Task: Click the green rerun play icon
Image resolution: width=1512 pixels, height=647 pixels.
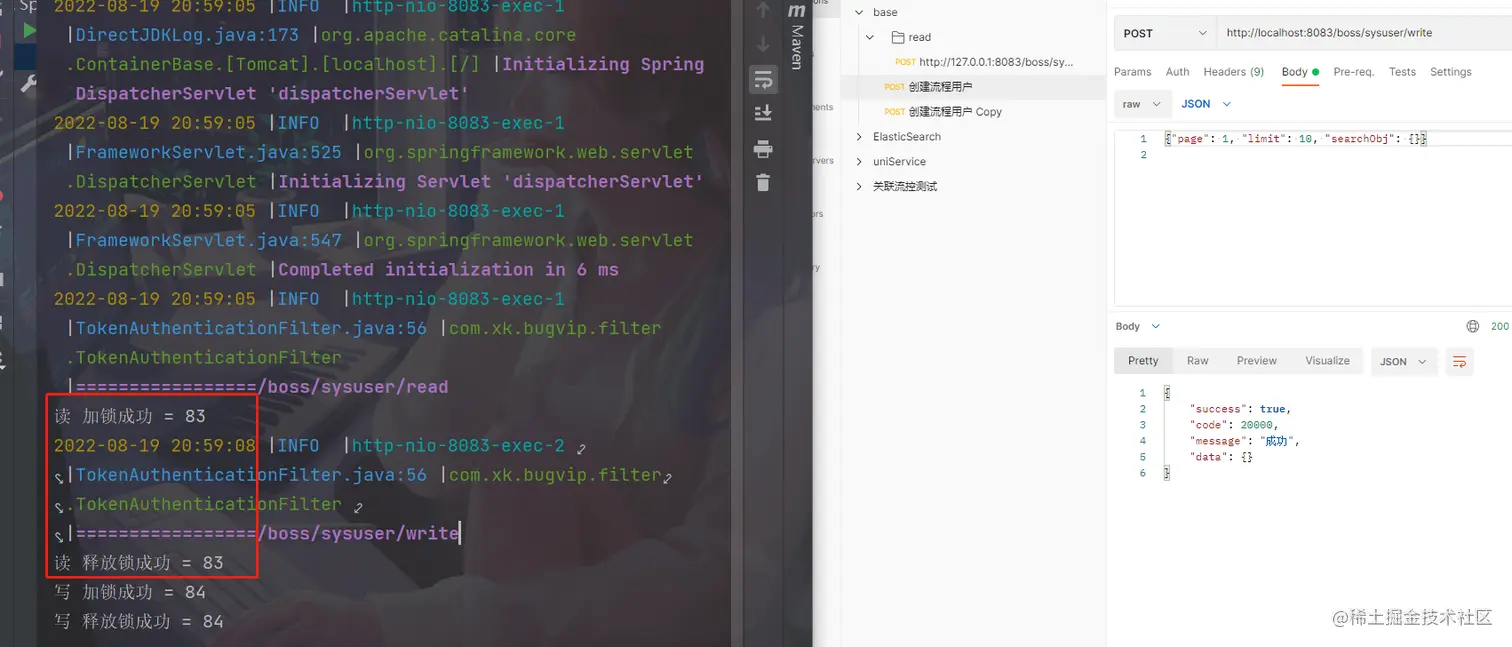Action: pyautogui.click(x=30, y=31)
